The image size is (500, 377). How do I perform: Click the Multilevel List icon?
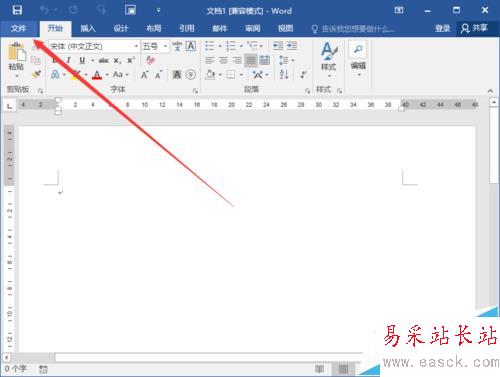[x=252, y=46]
